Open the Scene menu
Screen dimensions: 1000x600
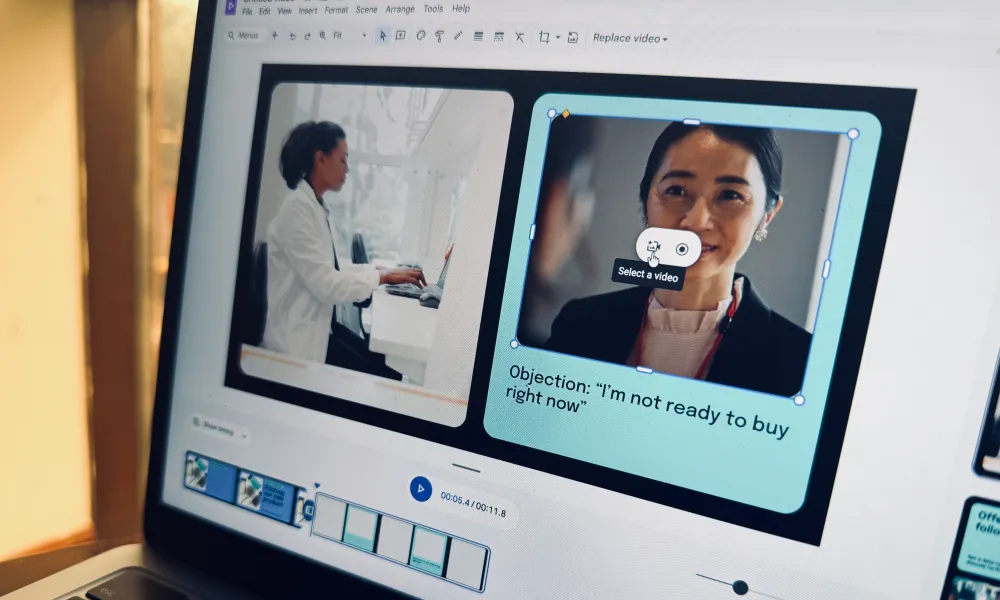[367, 10]
